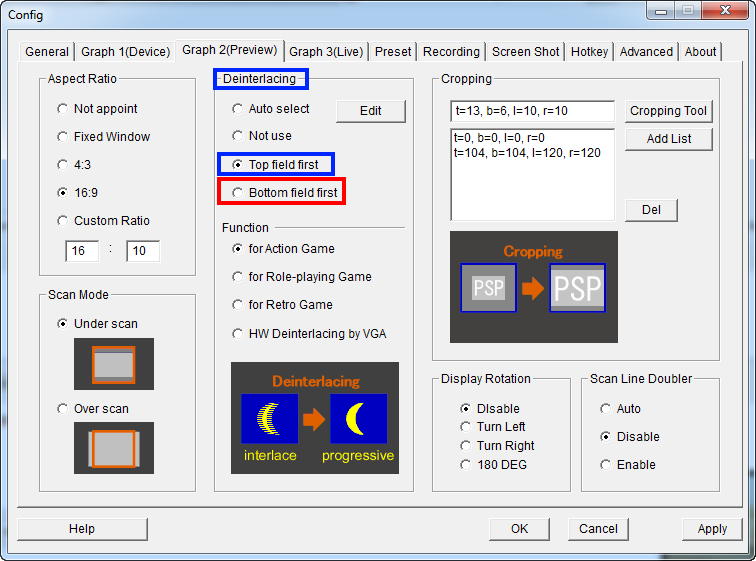This screenshot has height=561, width=756.
Task: Click the custom ratio height field showing 10
Action: pyautogui.click(x=143, y=251)
